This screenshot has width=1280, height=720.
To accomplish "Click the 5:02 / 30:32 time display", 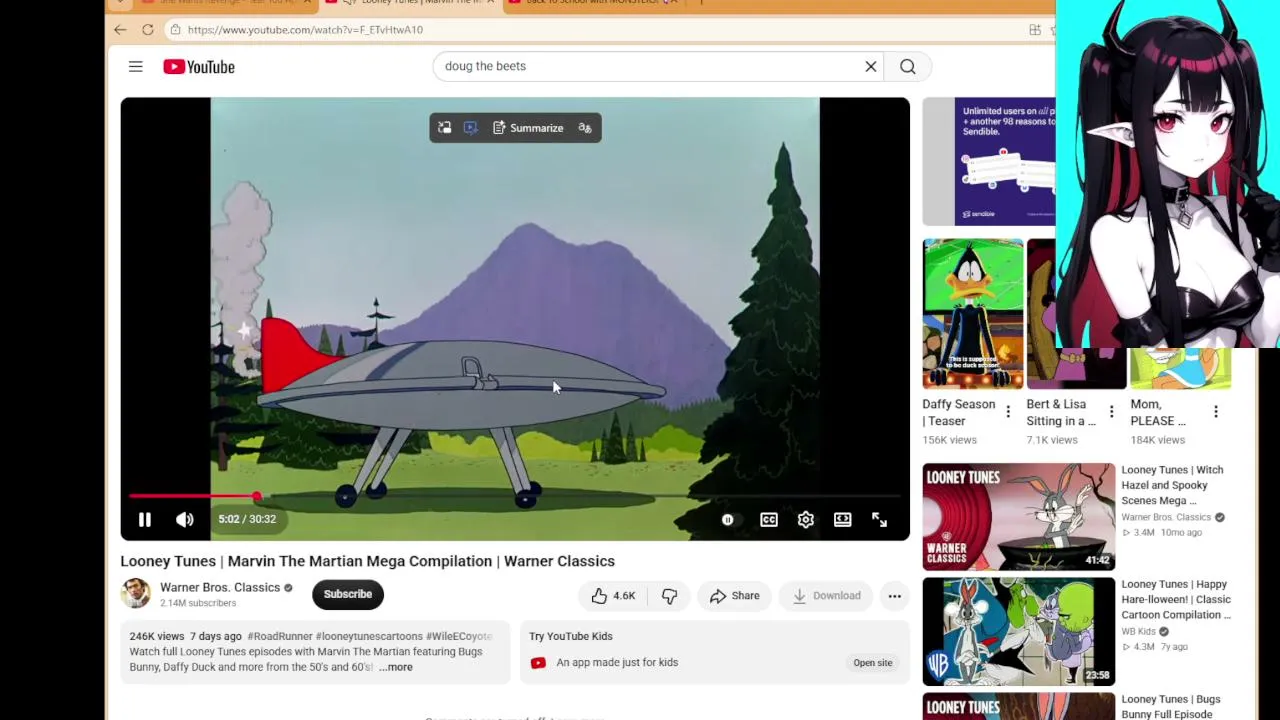I will [247, 520].
